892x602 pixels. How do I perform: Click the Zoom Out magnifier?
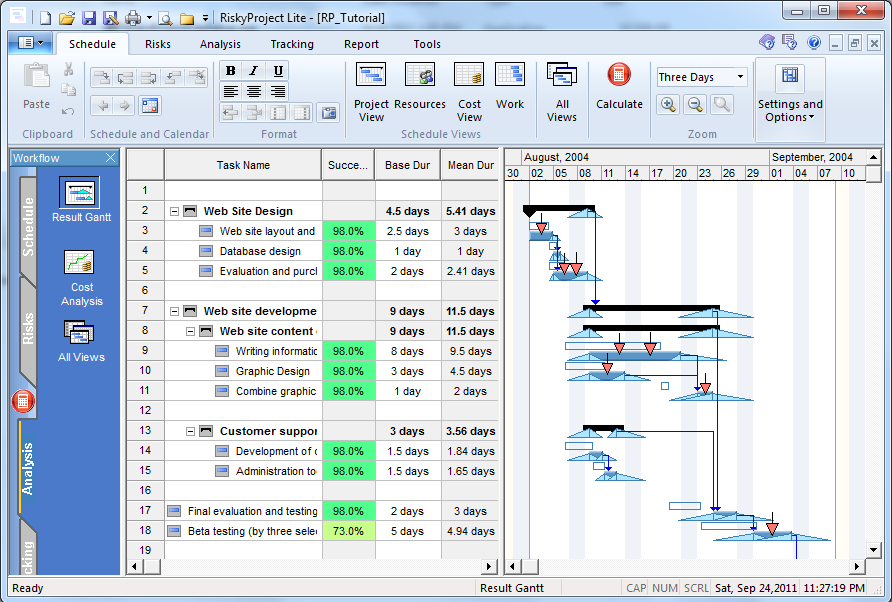(x=695, y=105)
